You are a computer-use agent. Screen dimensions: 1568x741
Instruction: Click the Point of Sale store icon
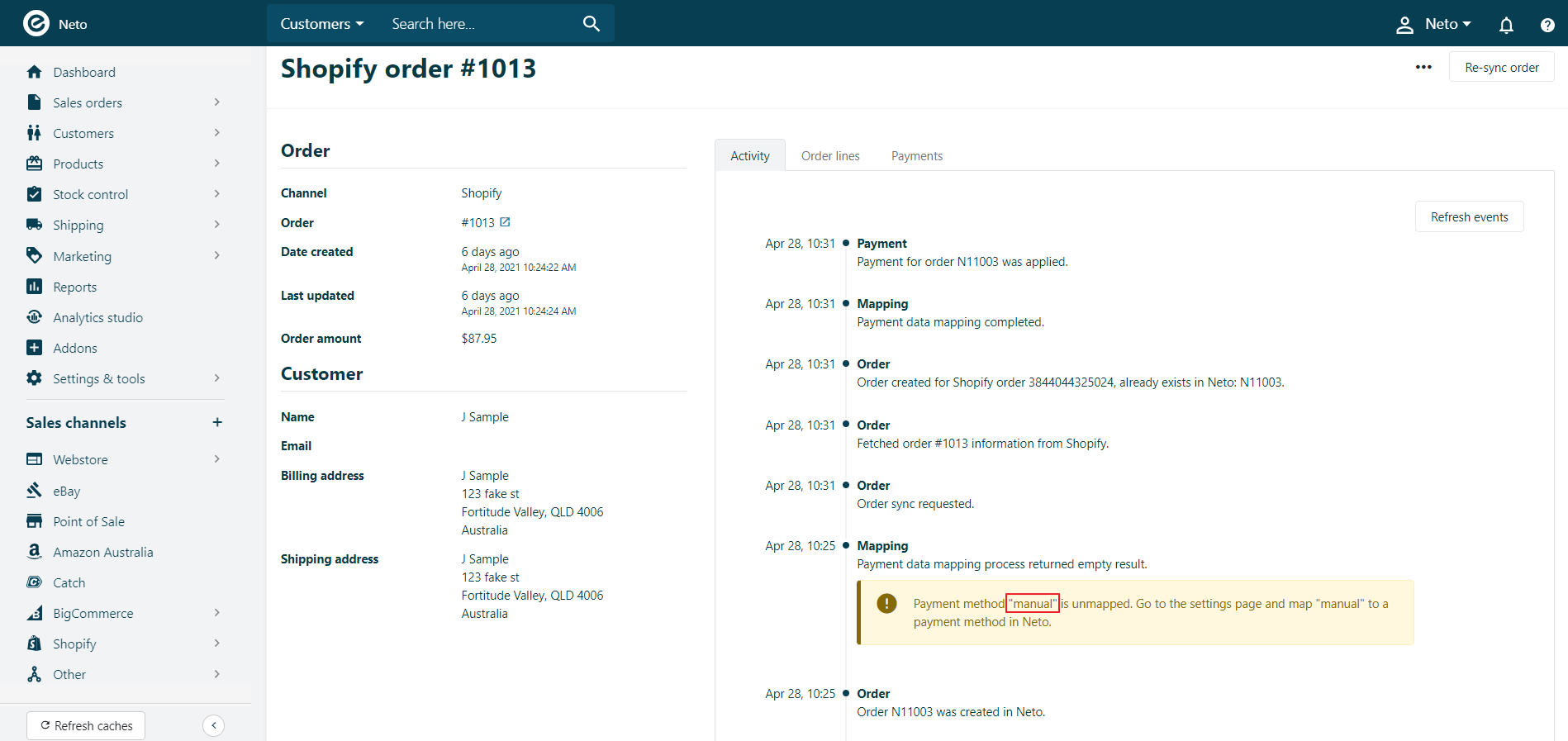click(34, 521)
